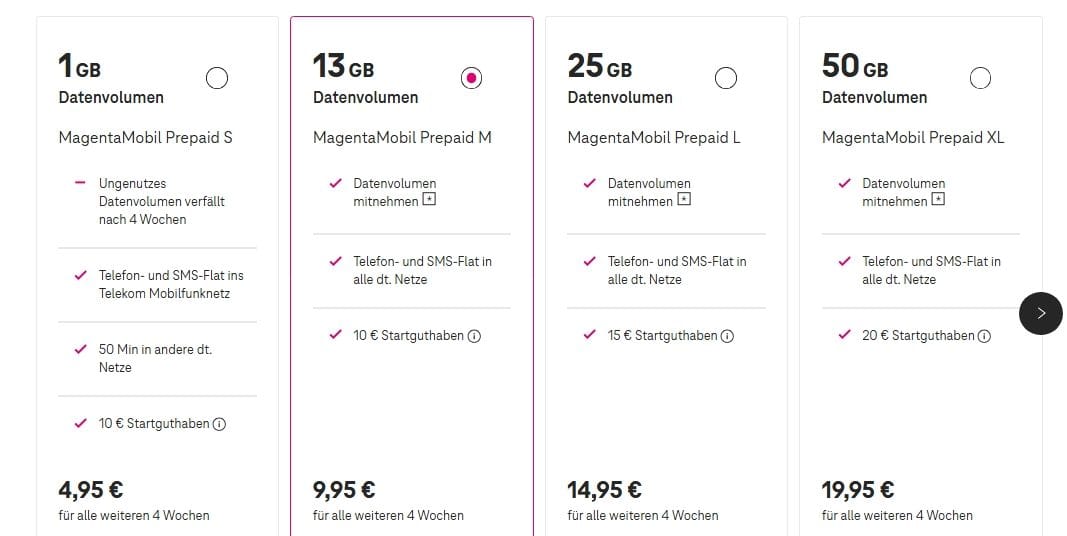Click the 9,95 € price in Prepaid M card
The width and height of the screenshot is (1067, 536).
click(344, 490)
